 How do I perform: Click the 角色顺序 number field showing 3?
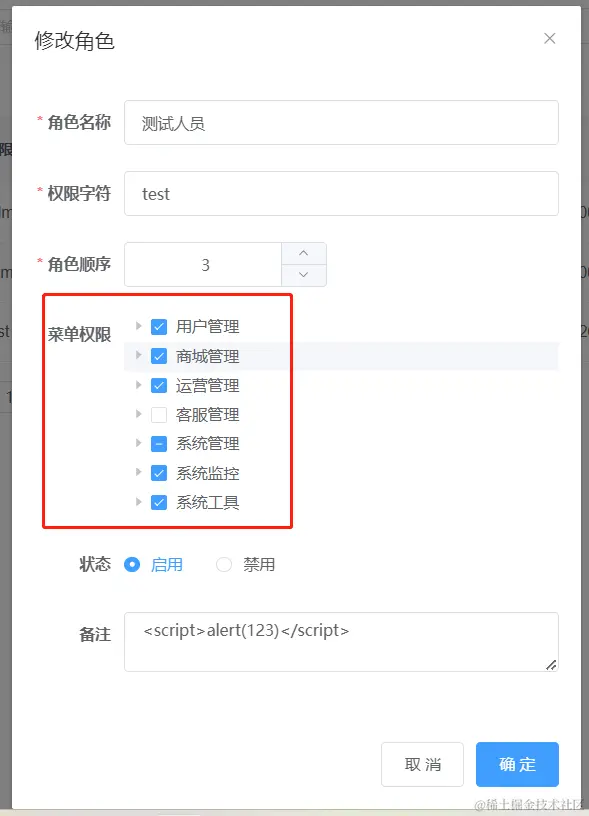(203, 264)
